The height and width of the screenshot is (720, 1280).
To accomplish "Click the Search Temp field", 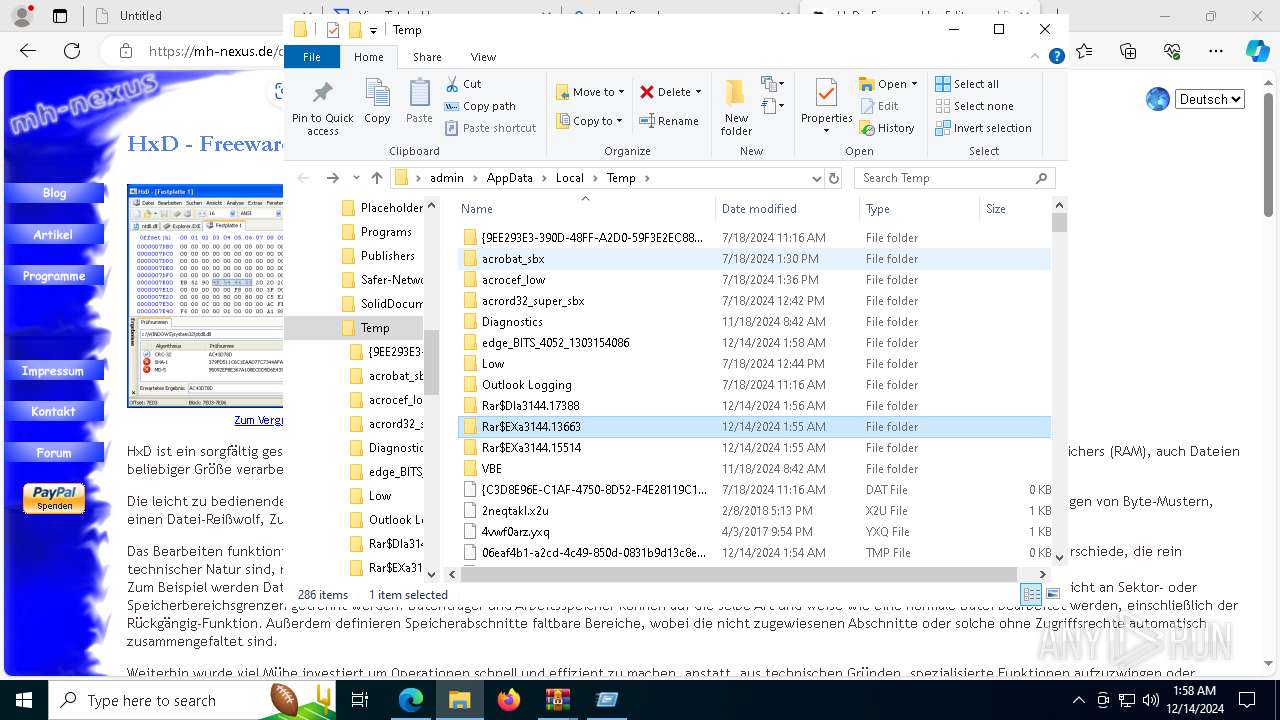I will point(955,178).
